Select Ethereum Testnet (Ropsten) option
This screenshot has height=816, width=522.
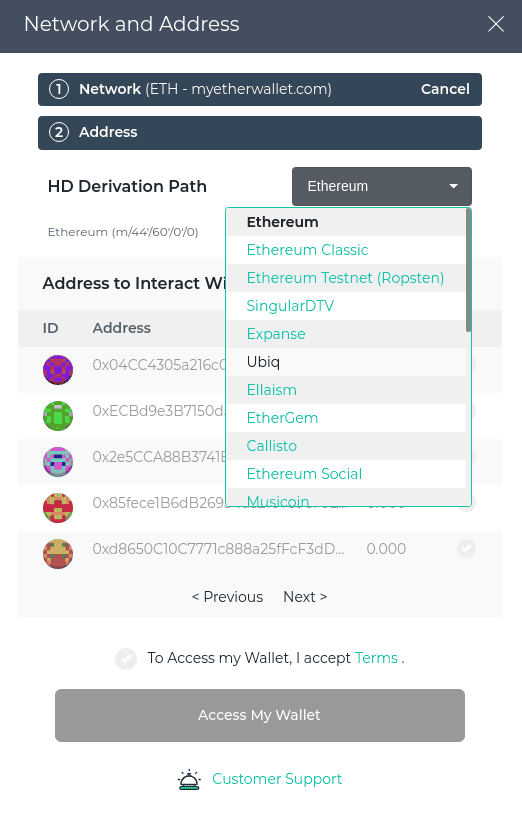tap(346, 278)
